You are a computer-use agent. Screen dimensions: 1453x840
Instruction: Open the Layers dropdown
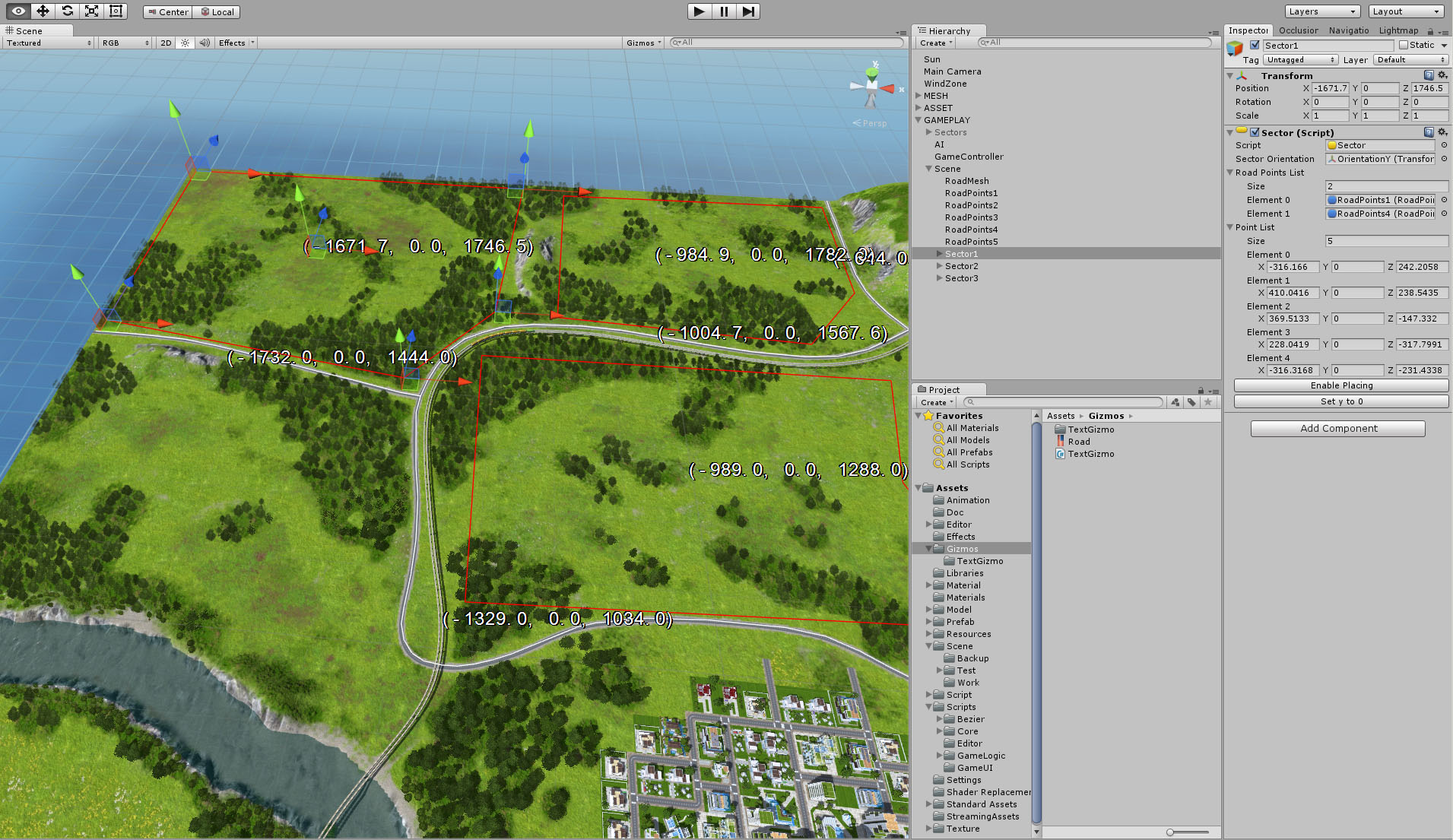(x=1322, y=11)
